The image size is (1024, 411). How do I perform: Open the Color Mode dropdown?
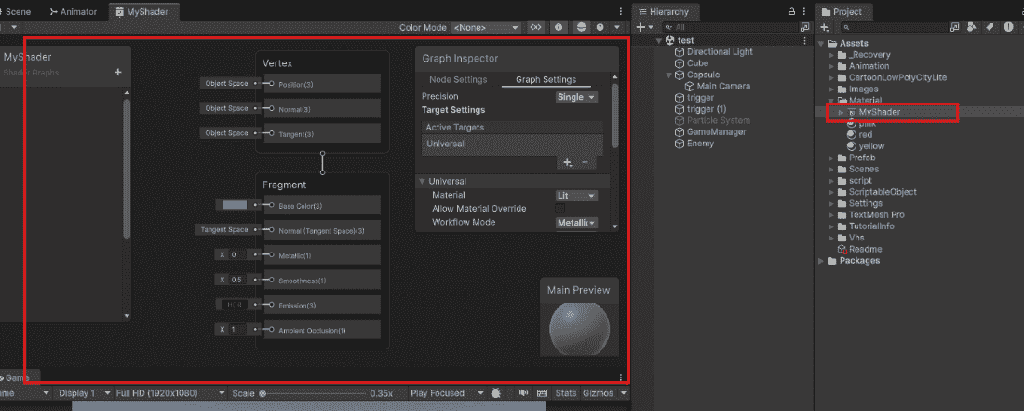point(486,27)
